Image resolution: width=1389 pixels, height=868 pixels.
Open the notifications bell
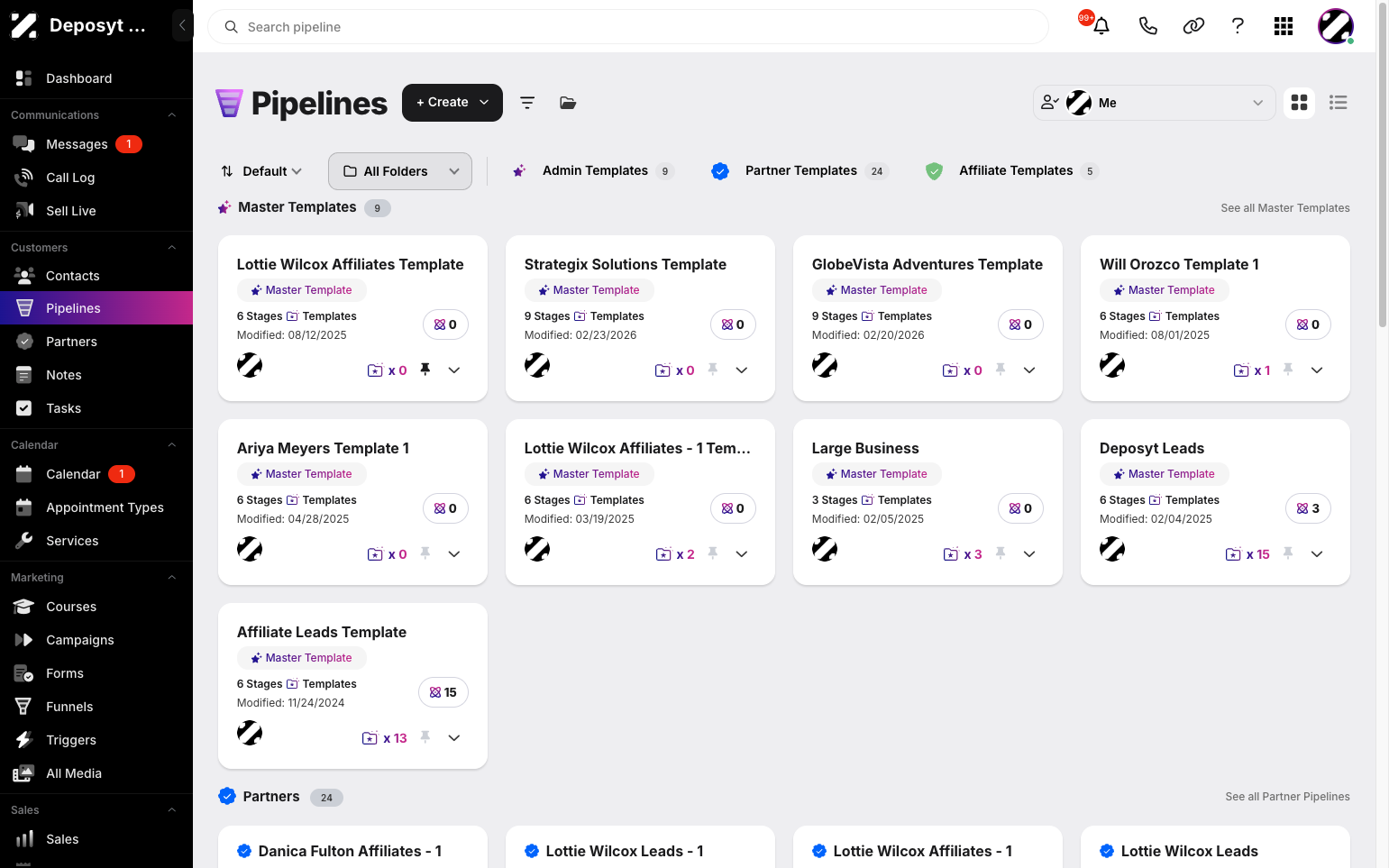tap(1101, 26)
